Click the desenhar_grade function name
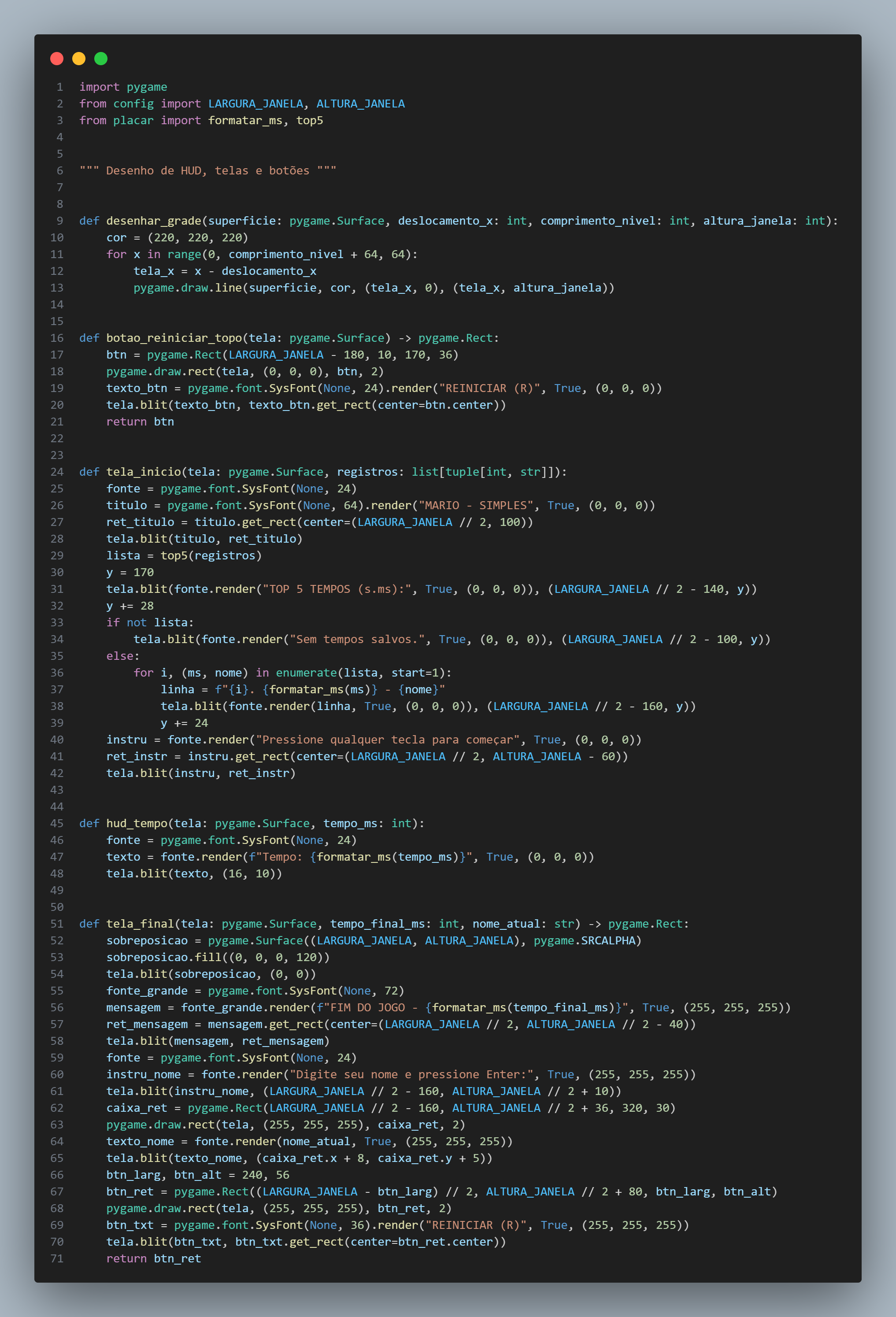 154,220
